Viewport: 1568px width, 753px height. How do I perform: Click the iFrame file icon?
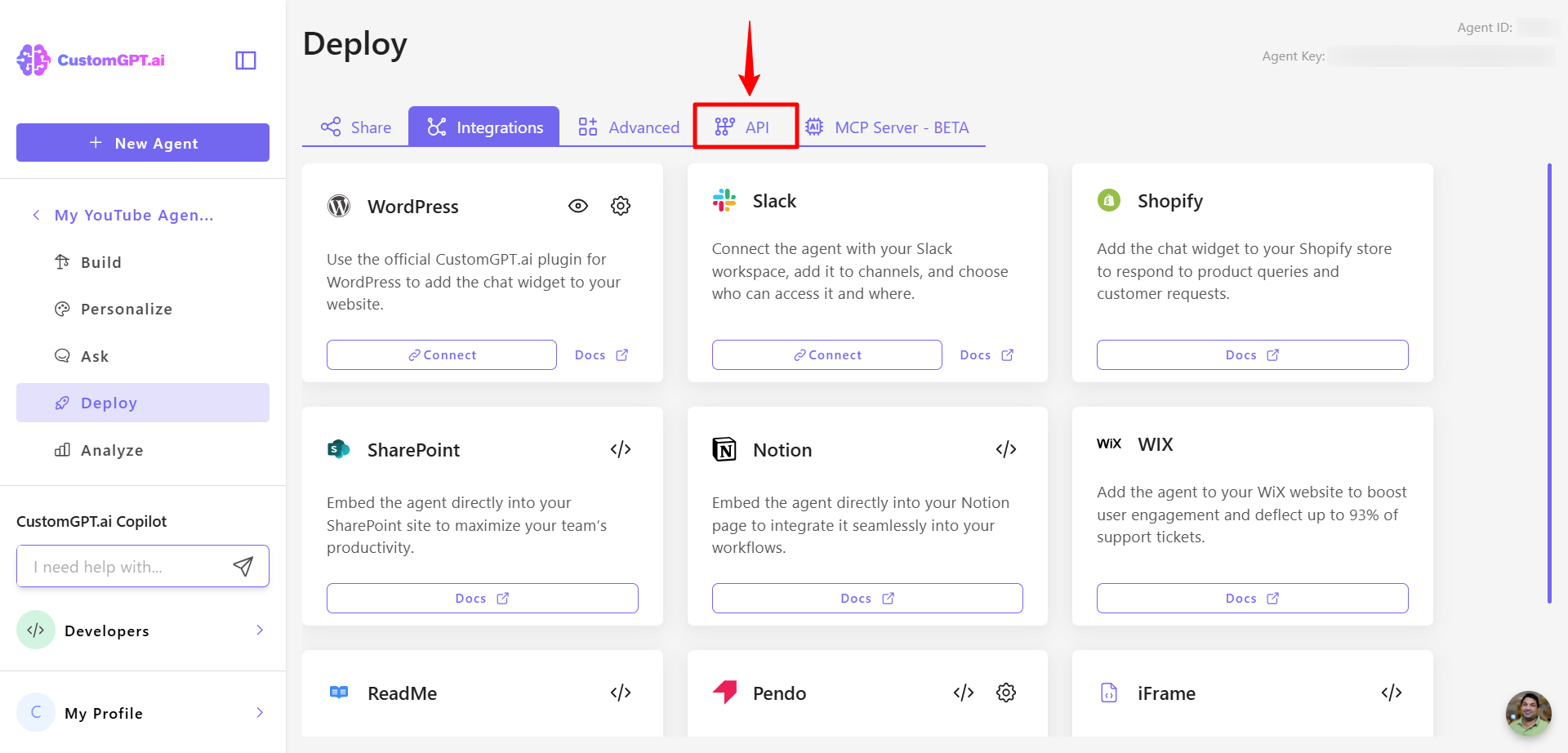pos(1109,693)
